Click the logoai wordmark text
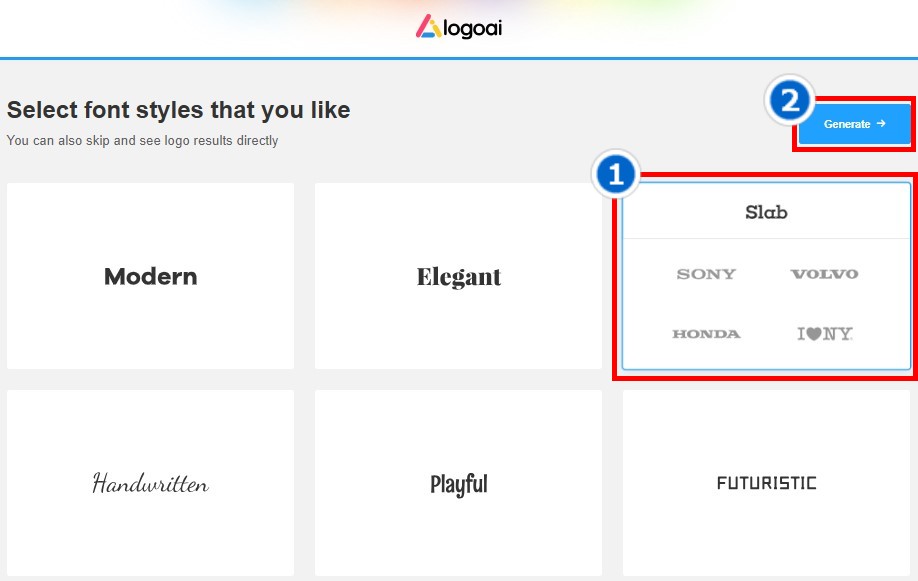 point(472,27)
